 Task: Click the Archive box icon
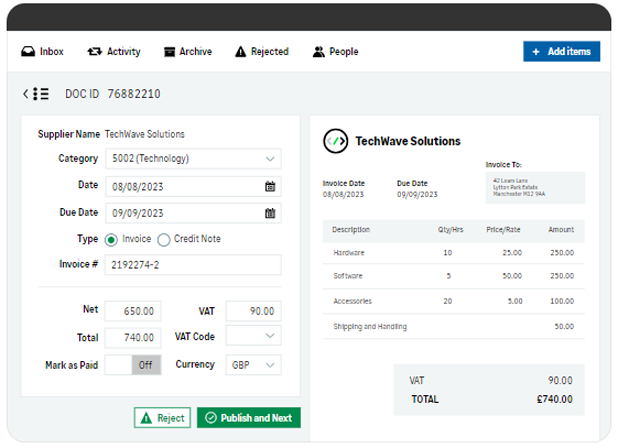[169, 52]
